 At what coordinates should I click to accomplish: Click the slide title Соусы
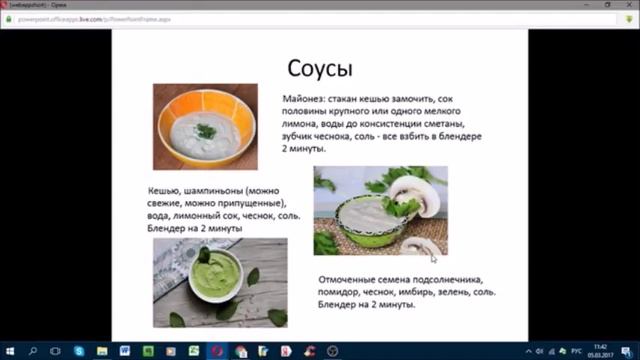tap(320, 68)
